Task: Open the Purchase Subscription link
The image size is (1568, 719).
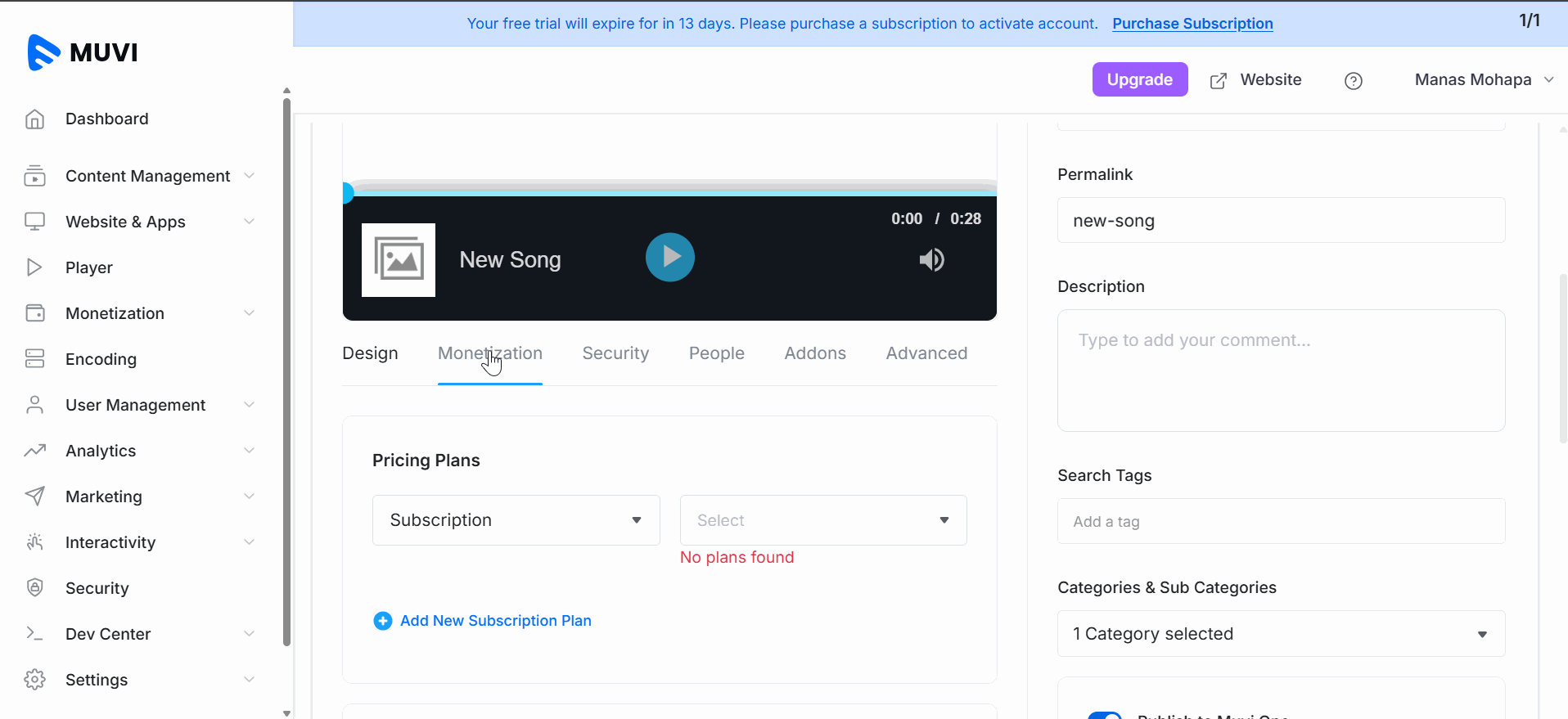Action: tap(1192, 24)
